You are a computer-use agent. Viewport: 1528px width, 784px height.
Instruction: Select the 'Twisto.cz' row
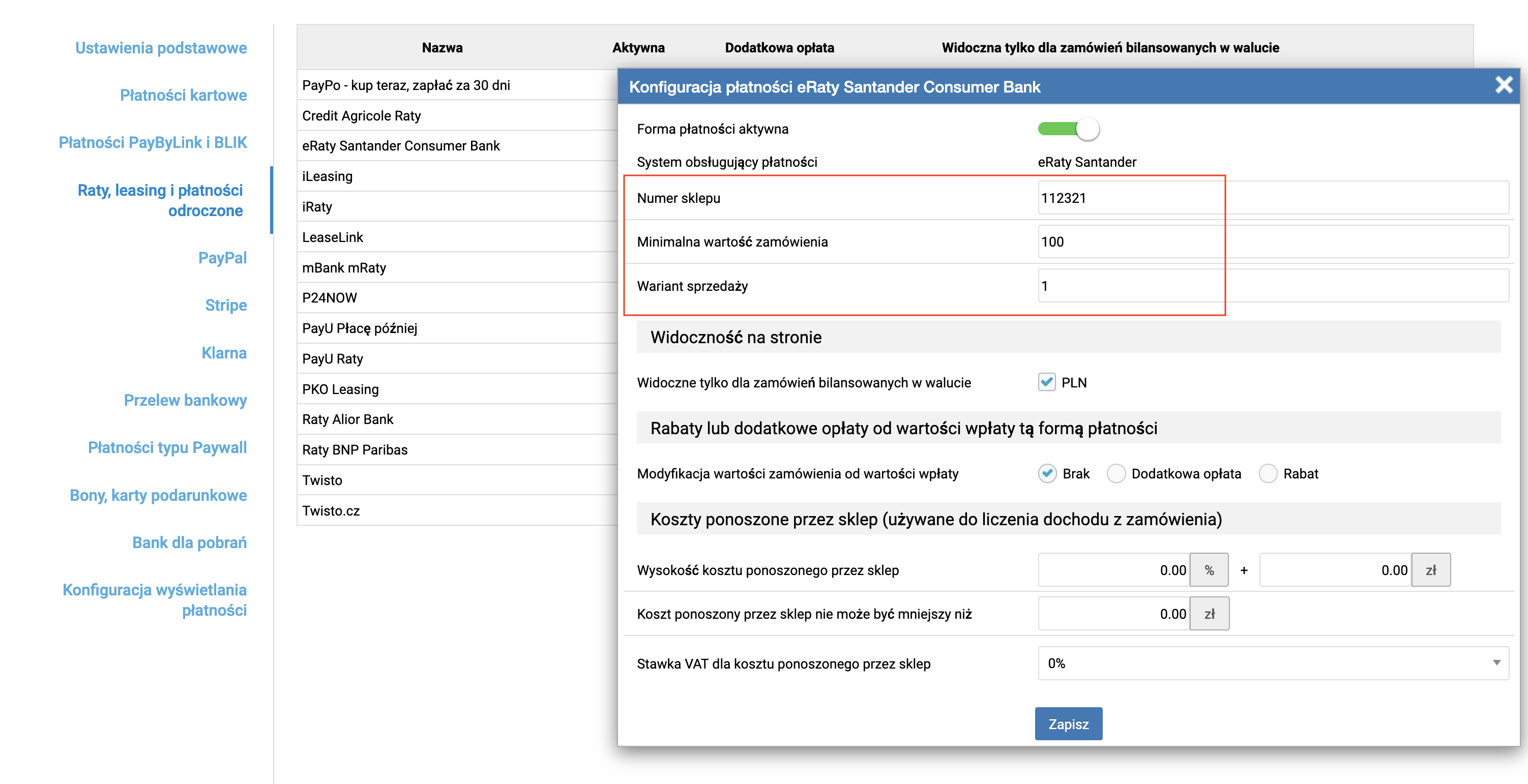tap(457, 510)
